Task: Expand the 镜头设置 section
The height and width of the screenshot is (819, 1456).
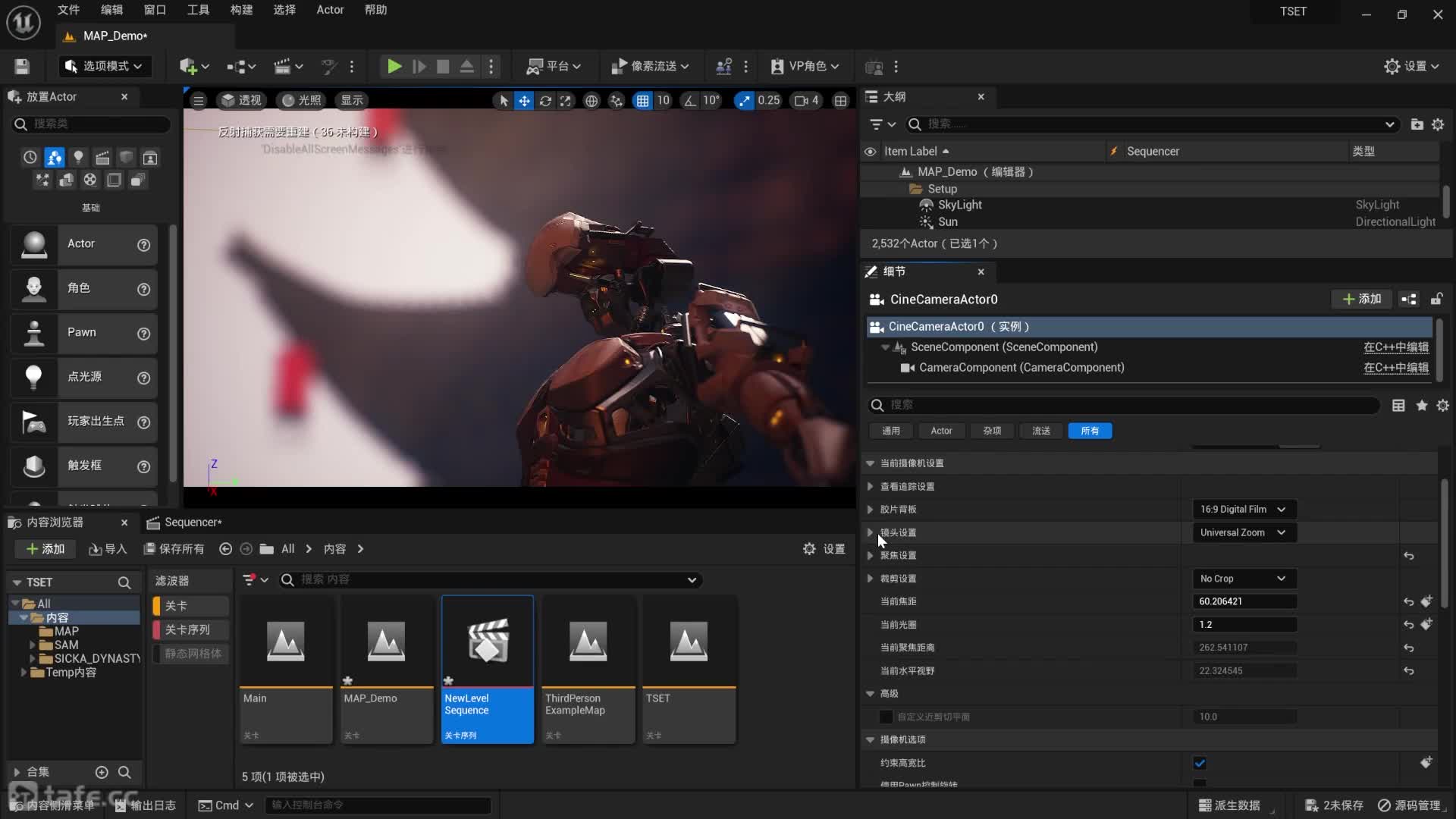Action: point(870,532)
